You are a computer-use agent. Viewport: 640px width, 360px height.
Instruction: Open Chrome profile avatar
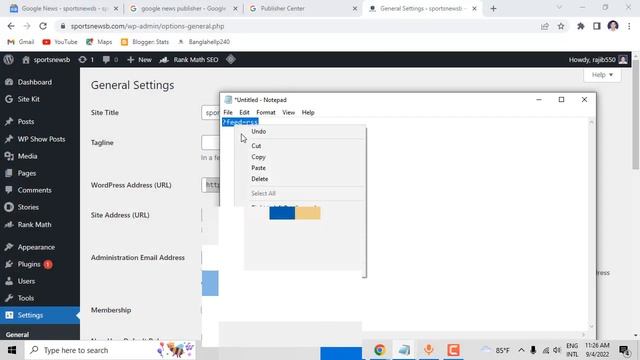coord(613,26)
